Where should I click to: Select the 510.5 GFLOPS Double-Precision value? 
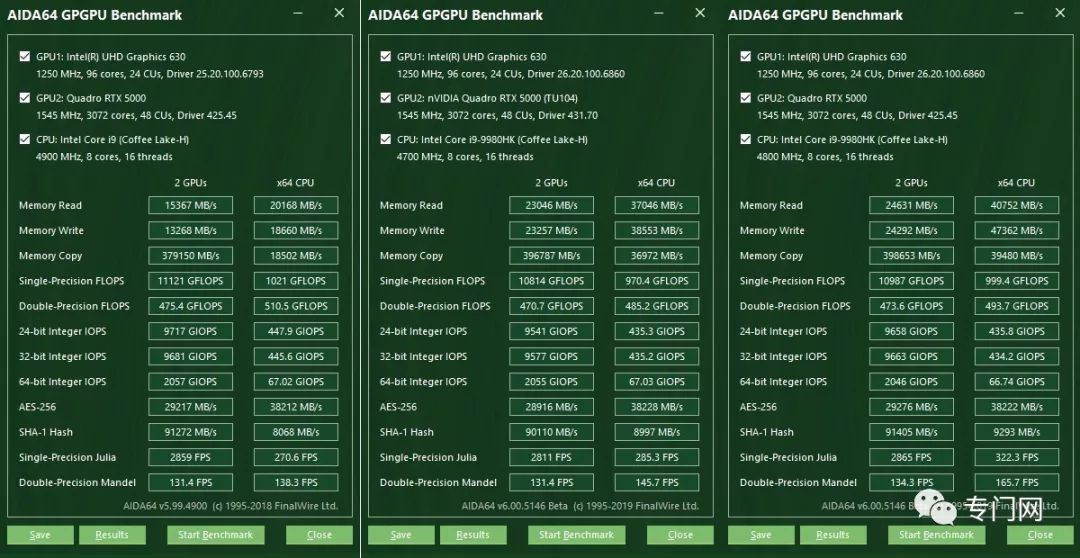[x=296, y=306]
